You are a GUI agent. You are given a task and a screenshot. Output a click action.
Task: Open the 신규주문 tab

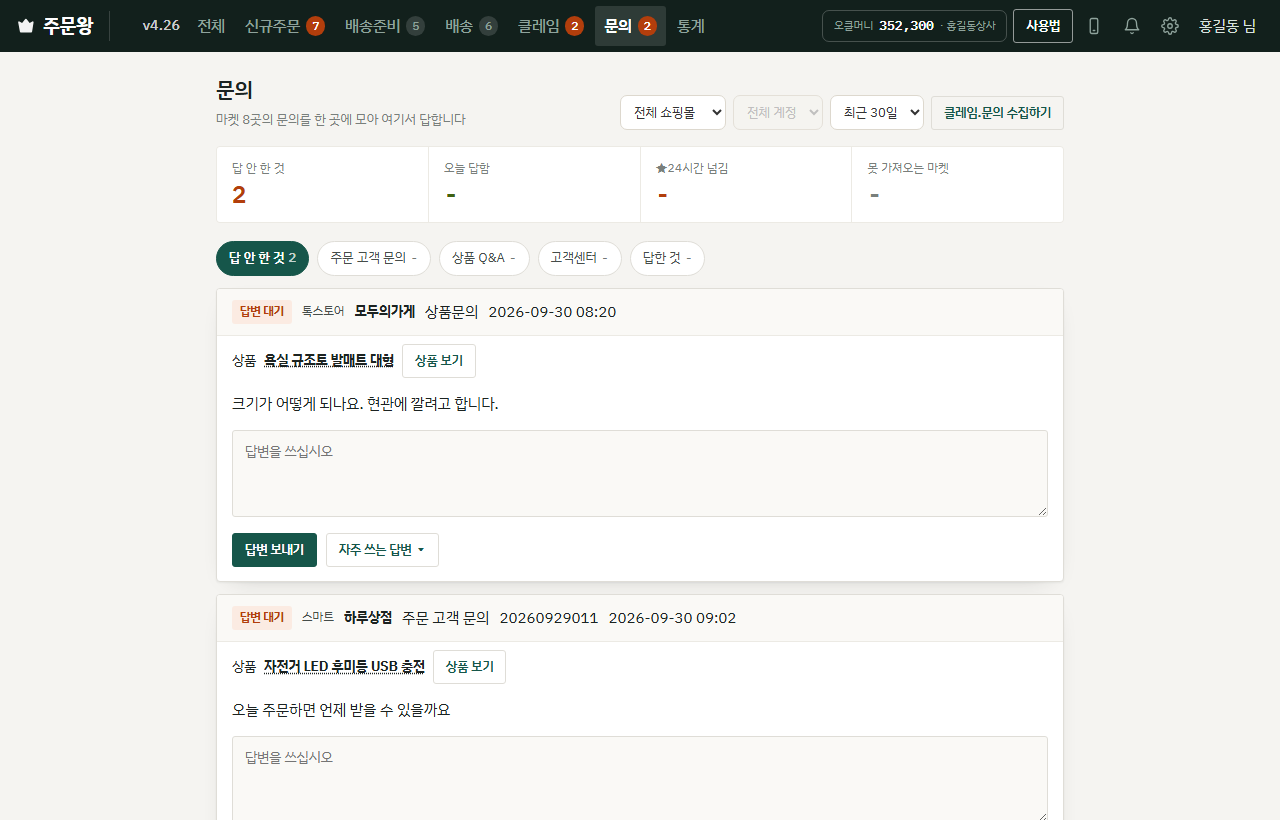point(285,26)
